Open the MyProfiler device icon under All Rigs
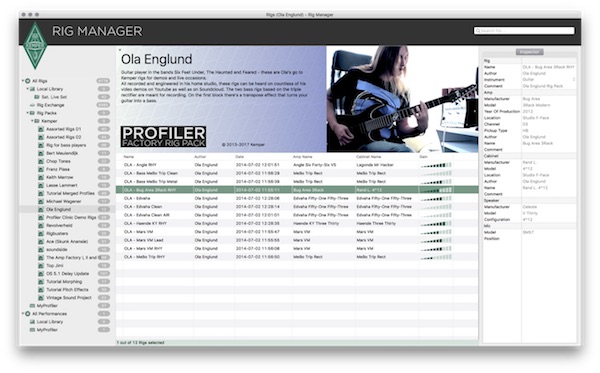This screenshot has height=373, width=600. [32, 306]
